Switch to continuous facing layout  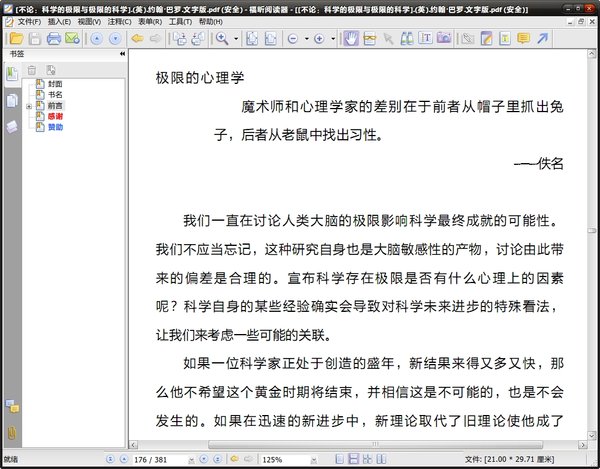[x=381, y=459]
